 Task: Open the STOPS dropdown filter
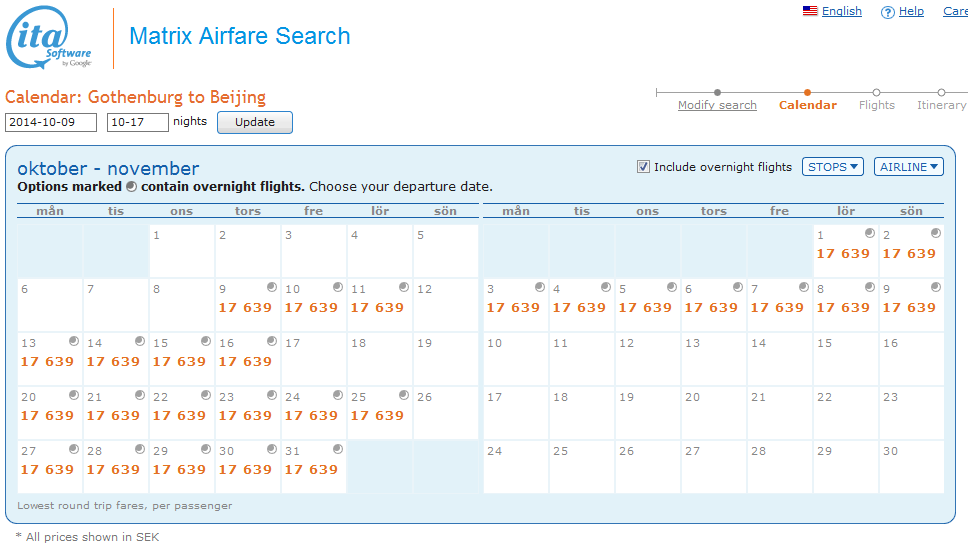(833, 167)
